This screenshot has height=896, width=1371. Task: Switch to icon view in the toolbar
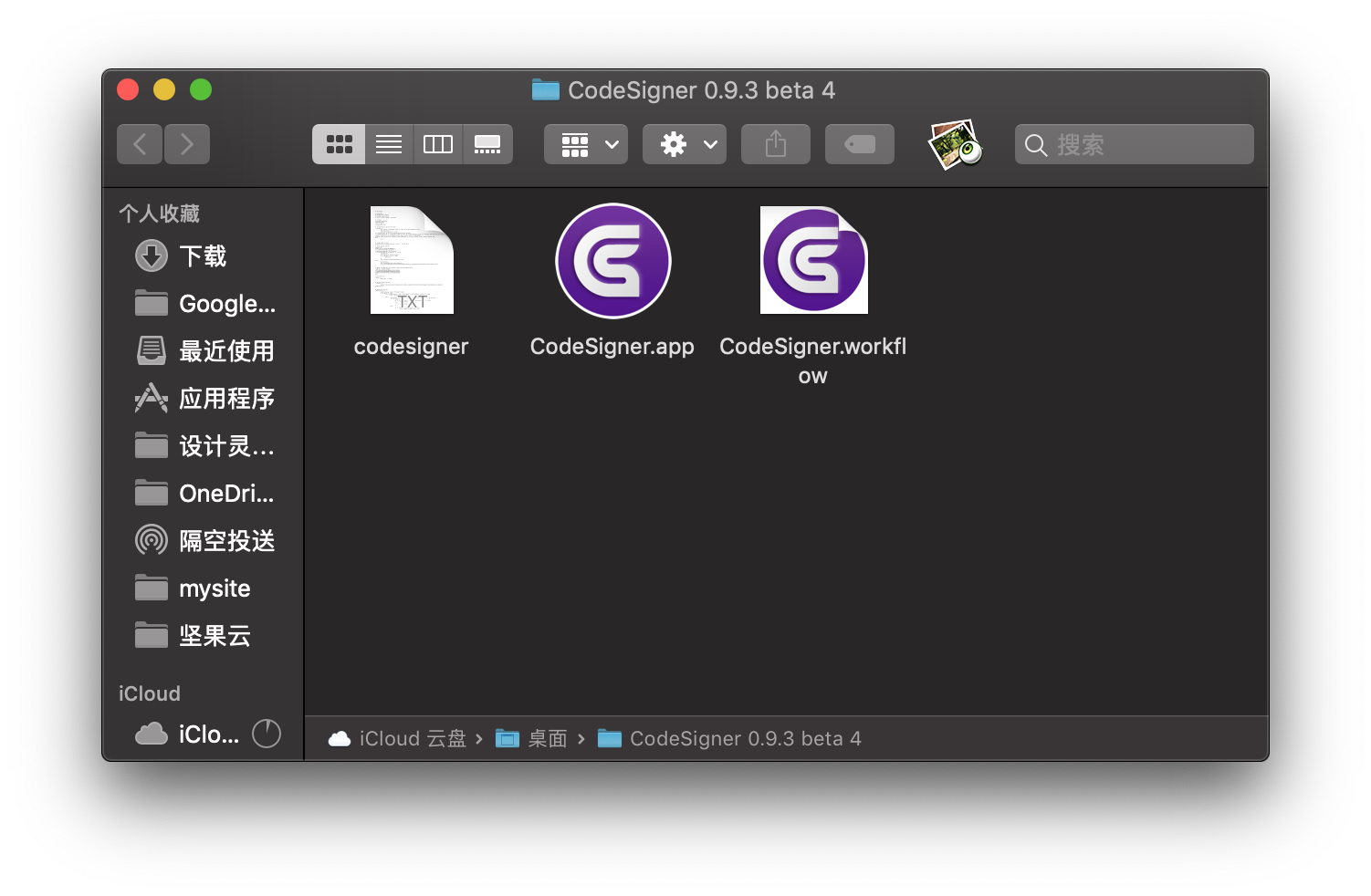[x=339, y=143]
